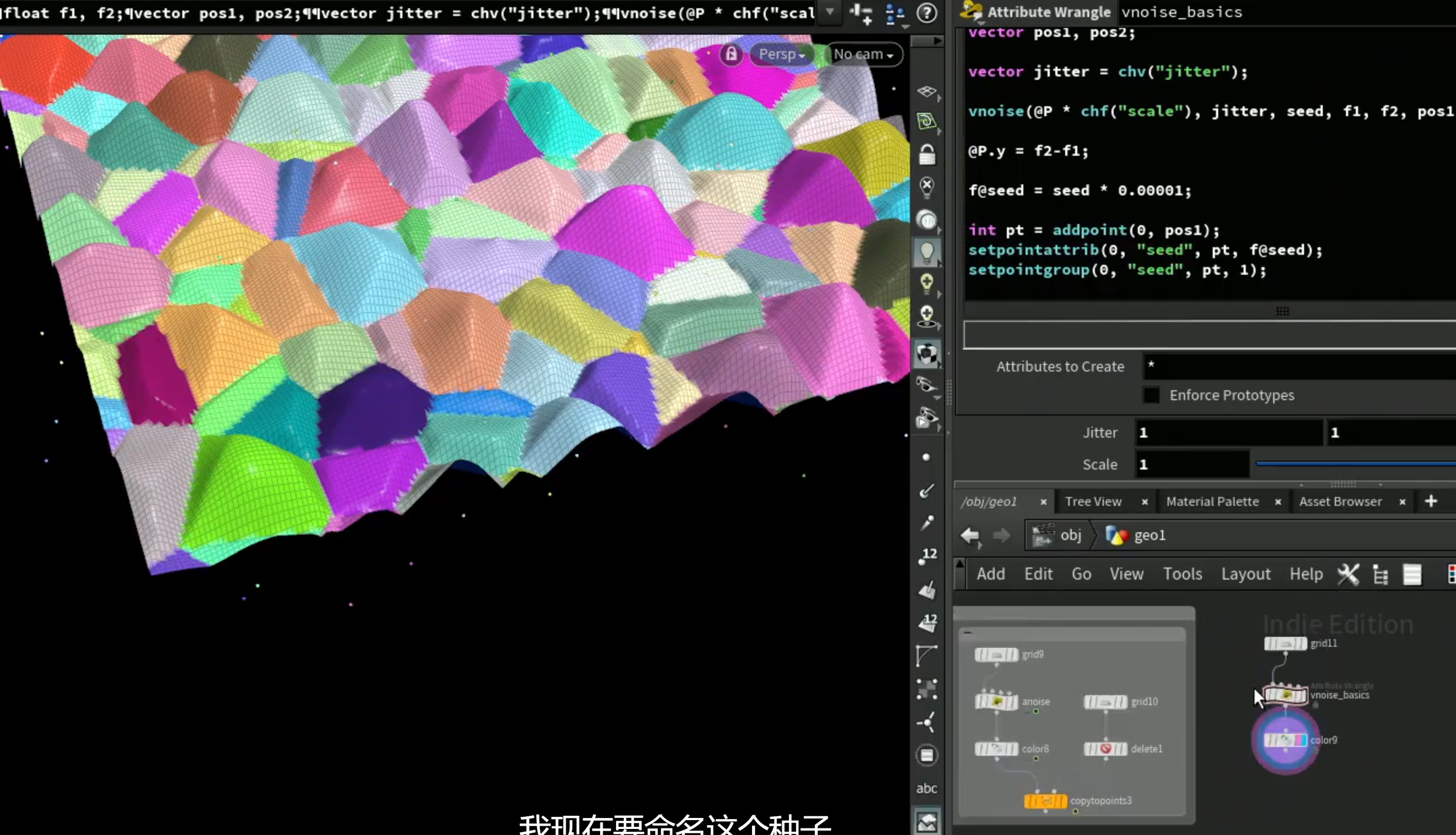
Task: Click the back arrow navigation icon
Action: click(x=970, y=536)
